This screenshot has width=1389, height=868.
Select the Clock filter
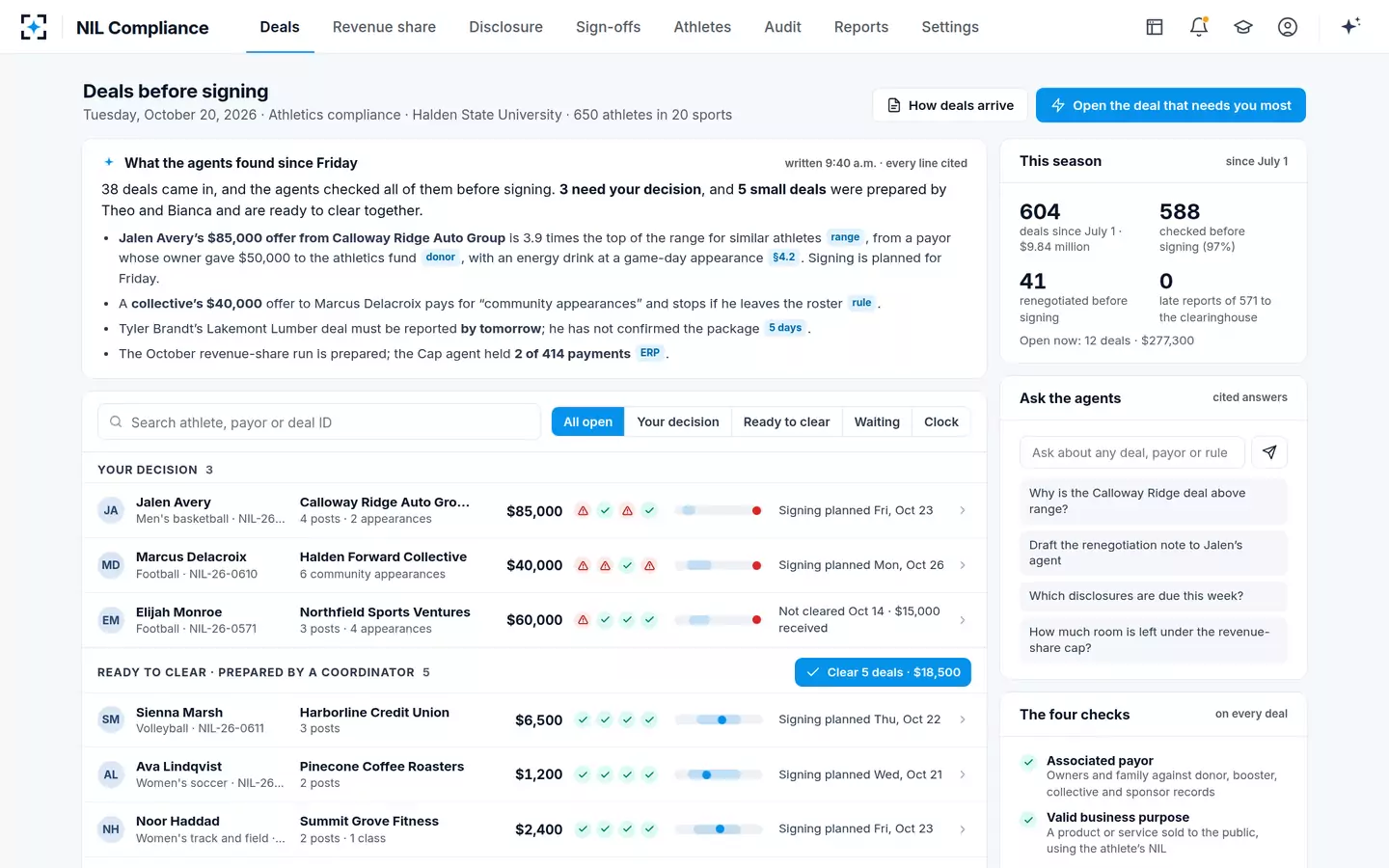click(941, 421)
